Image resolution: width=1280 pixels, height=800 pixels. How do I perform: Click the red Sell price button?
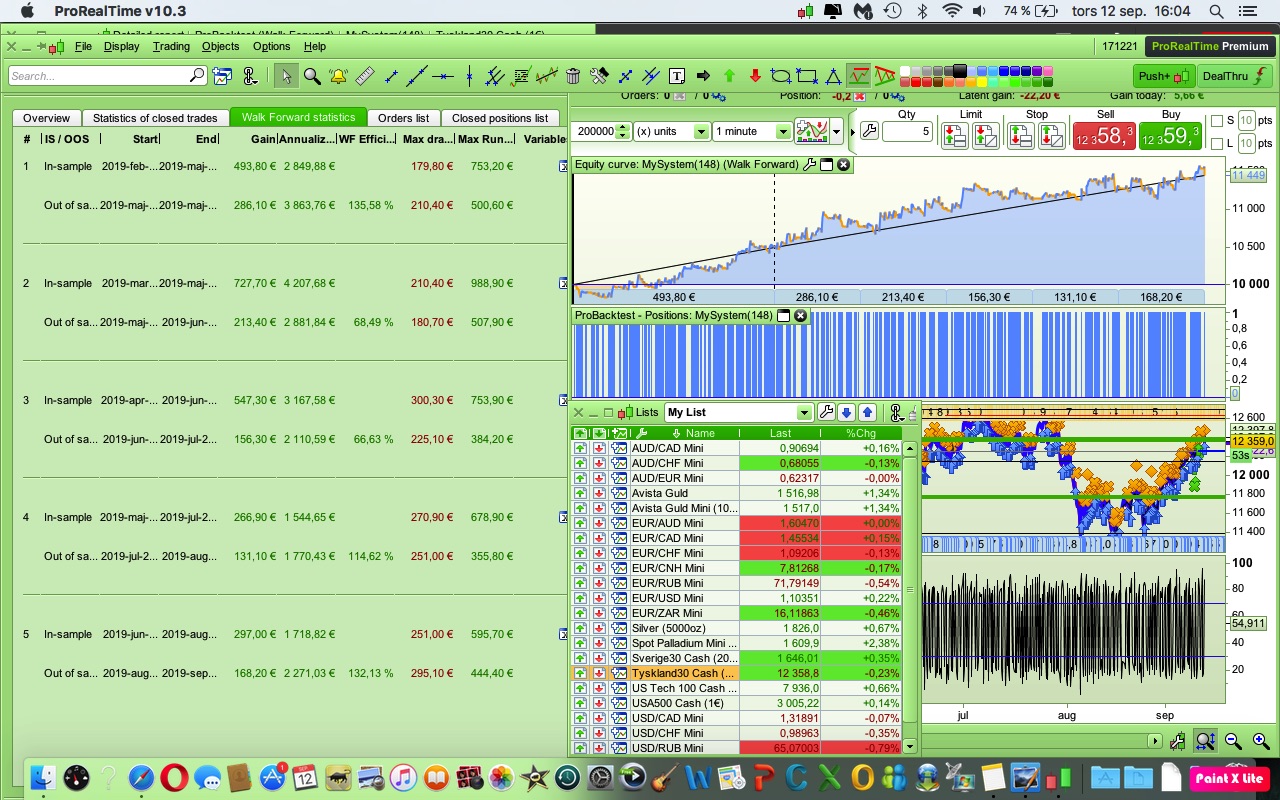coord(1104,135)
